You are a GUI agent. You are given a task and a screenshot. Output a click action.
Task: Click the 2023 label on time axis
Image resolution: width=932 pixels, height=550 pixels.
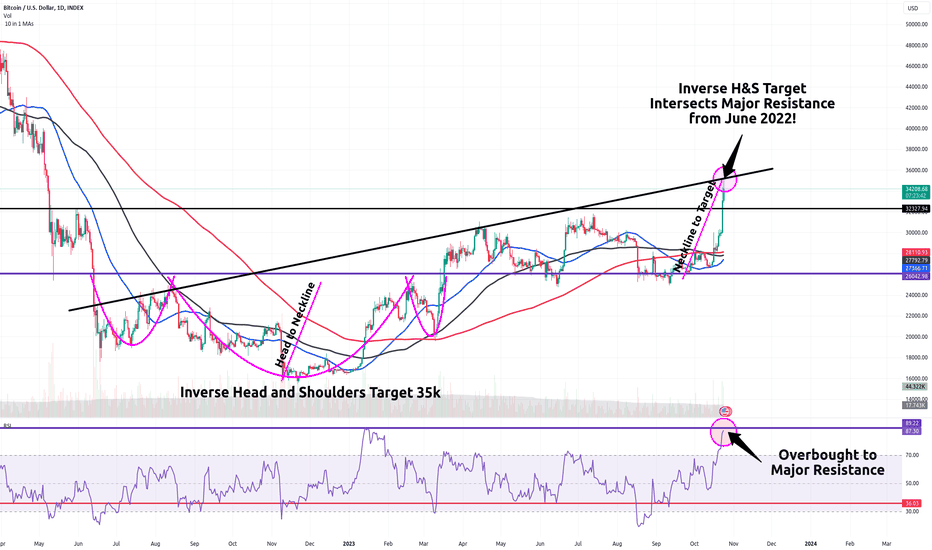349,543
